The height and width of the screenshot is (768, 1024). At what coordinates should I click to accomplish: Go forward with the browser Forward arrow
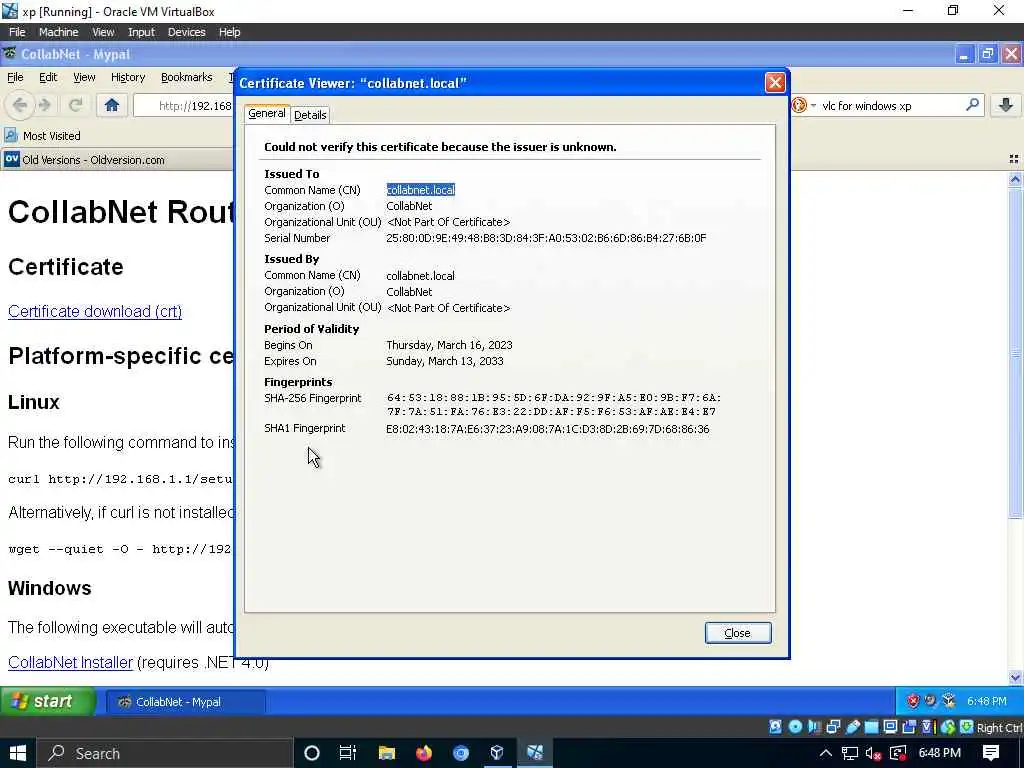coord(45,105)
